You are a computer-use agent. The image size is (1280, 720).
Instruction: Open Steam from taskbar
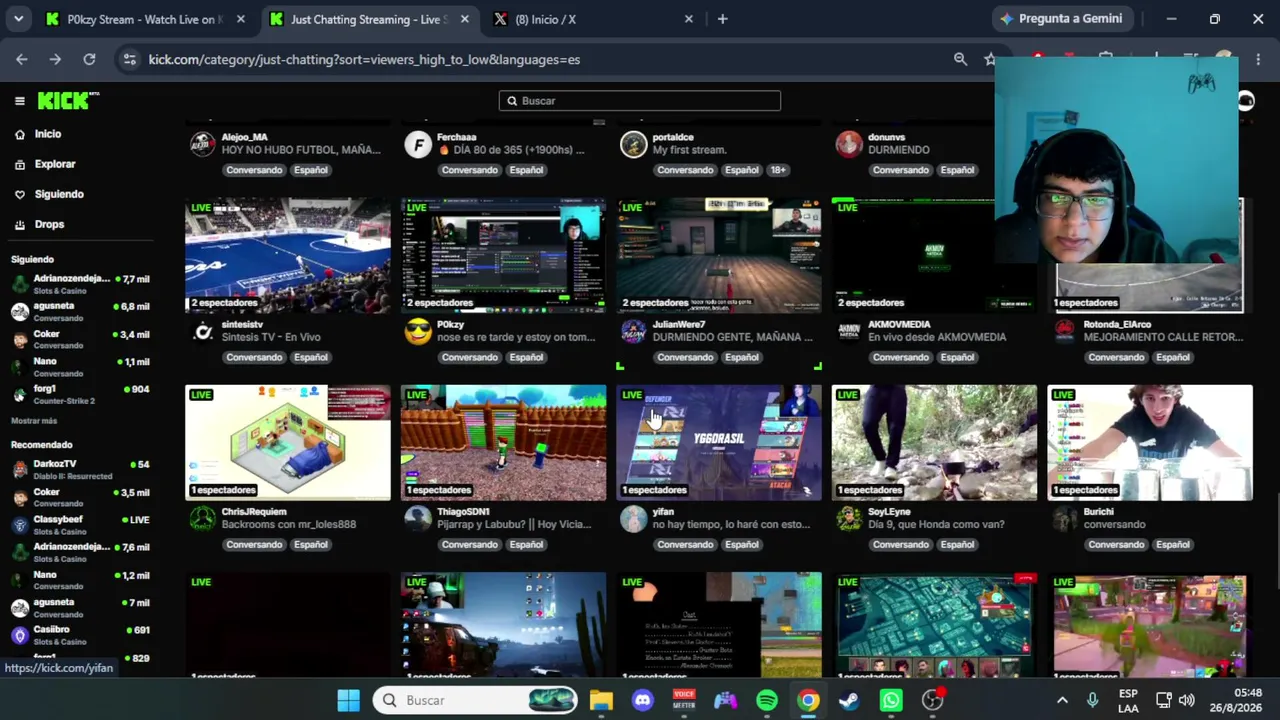click(x=849, y=700)
